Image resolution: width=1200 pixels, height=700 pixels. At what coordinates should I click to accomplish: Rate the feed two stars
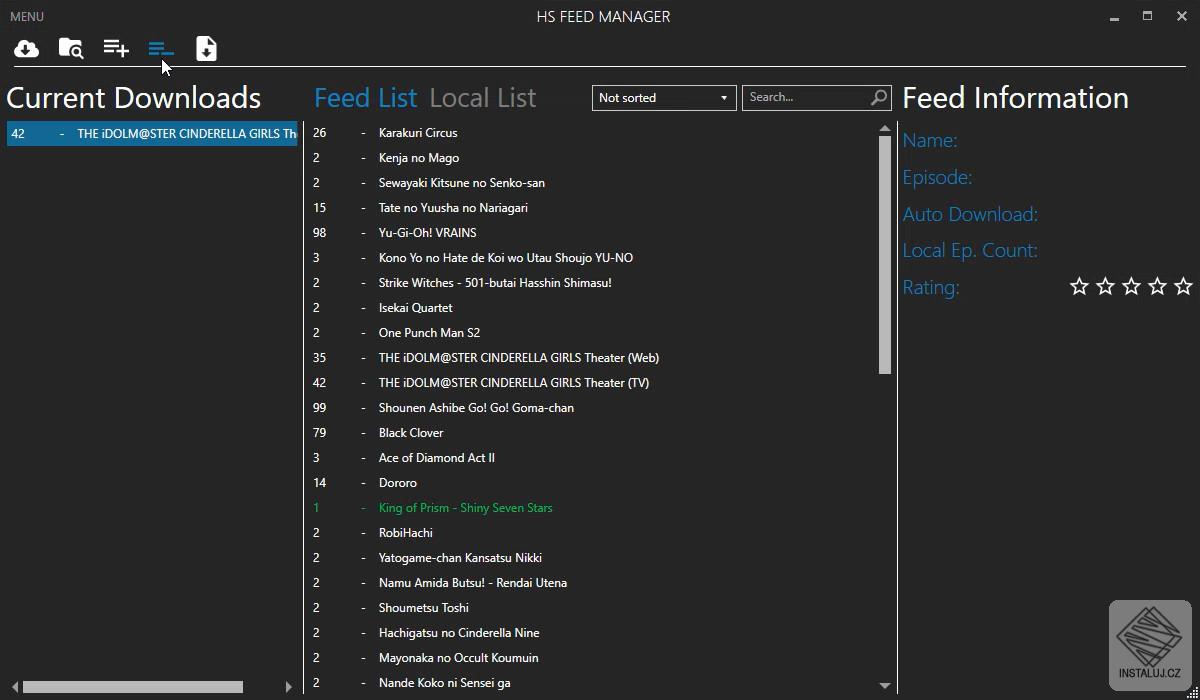click(1105, 287)
